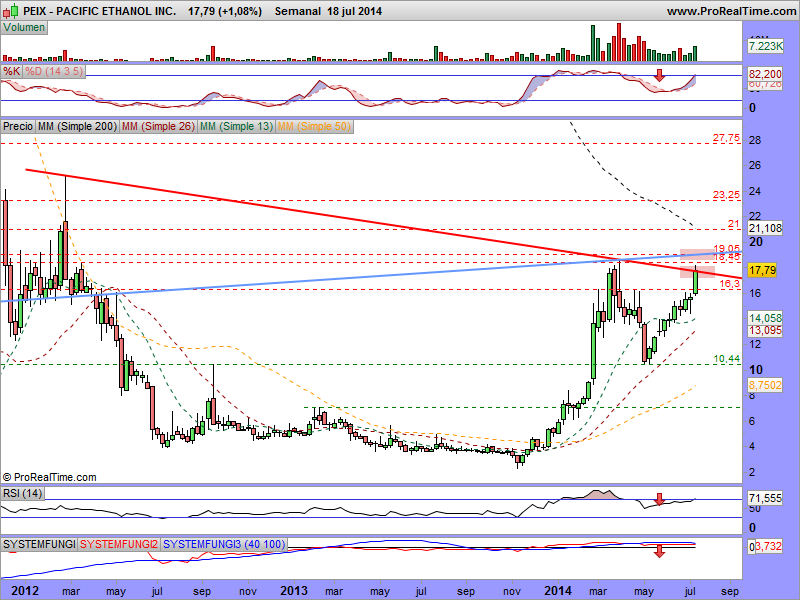800x600 pixels.
Task: Select the %D (14 3 5) label
Action: 54,71
